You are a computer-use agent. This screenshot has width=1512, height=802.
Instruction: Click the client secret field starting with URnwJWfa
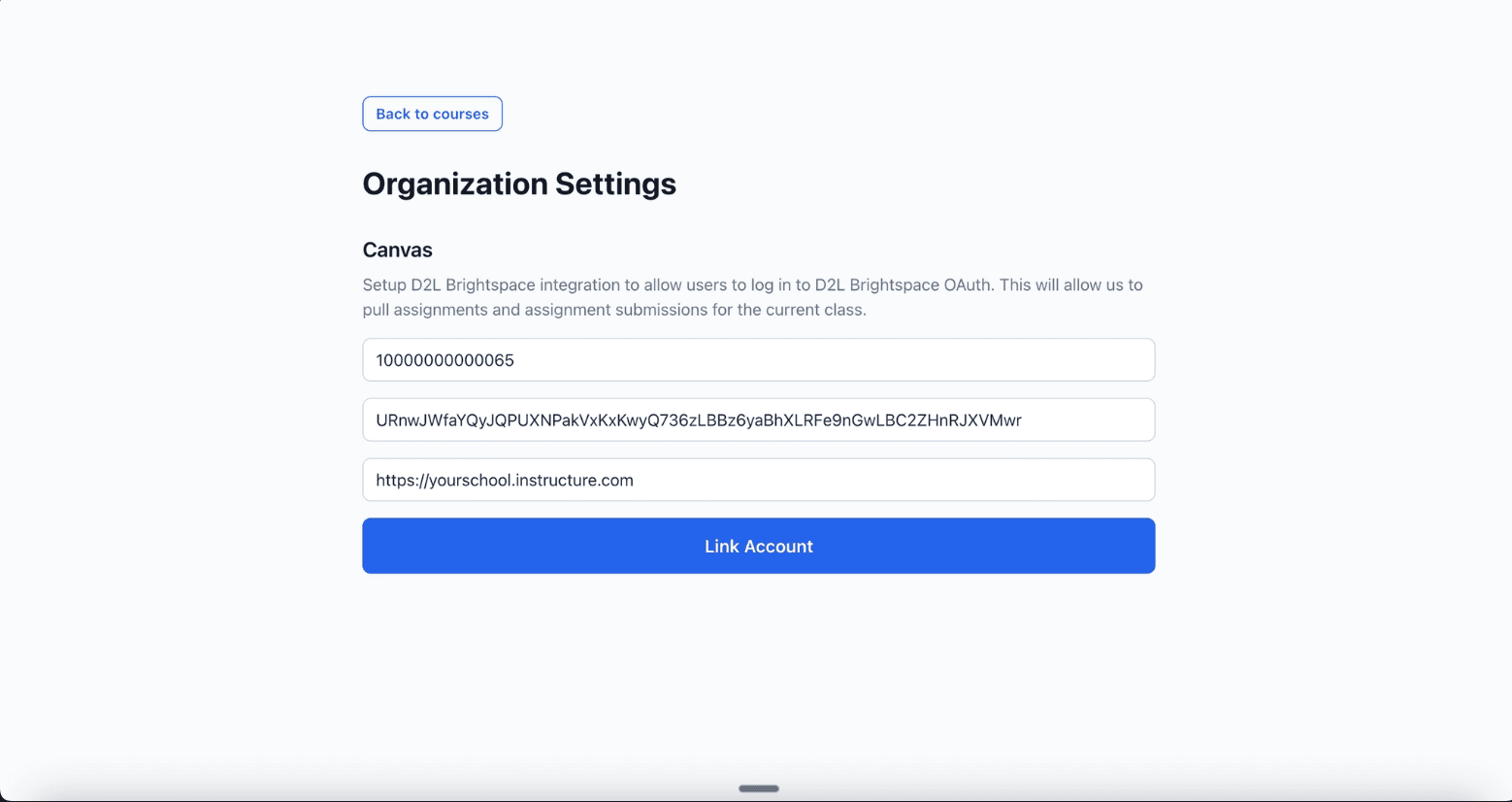pyautogui.click(x=757, y=419)
